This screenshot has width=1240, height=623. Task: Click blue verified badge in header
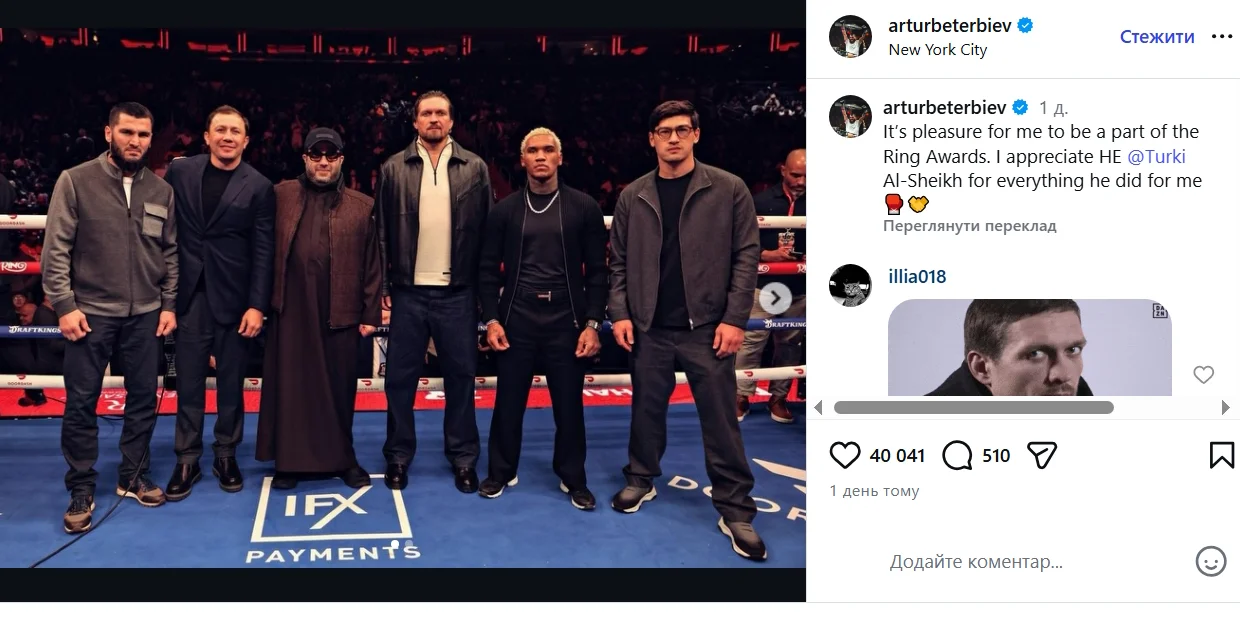(1025, 25)
